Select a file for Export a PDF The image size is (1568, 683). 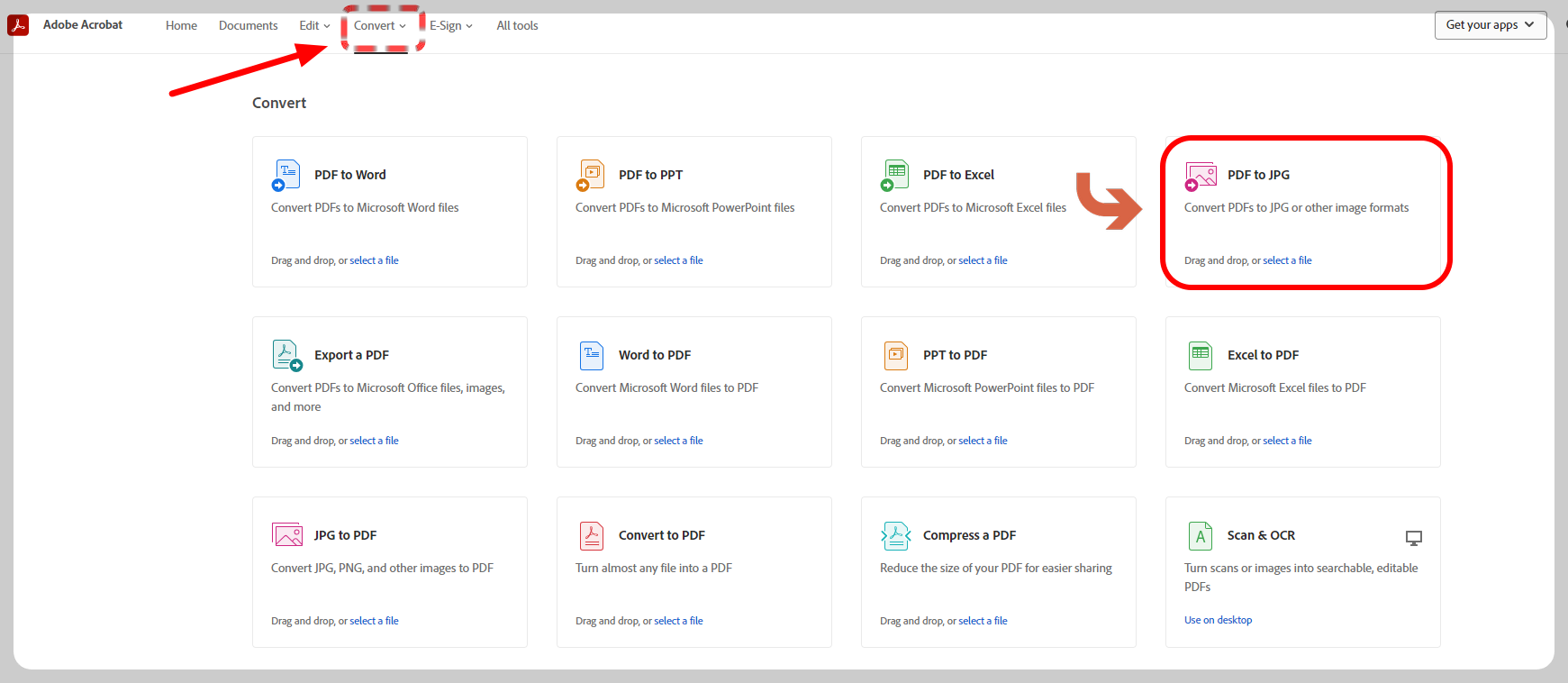click(374, 441)
